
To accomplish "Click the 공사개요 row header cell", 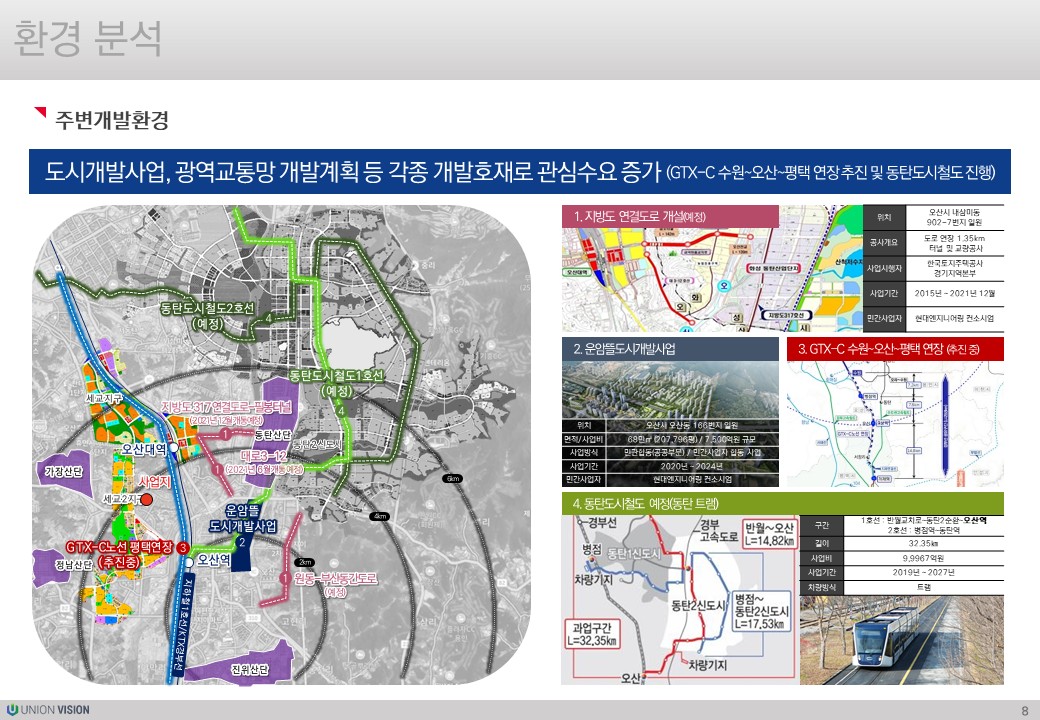I will tap(884, 243).
